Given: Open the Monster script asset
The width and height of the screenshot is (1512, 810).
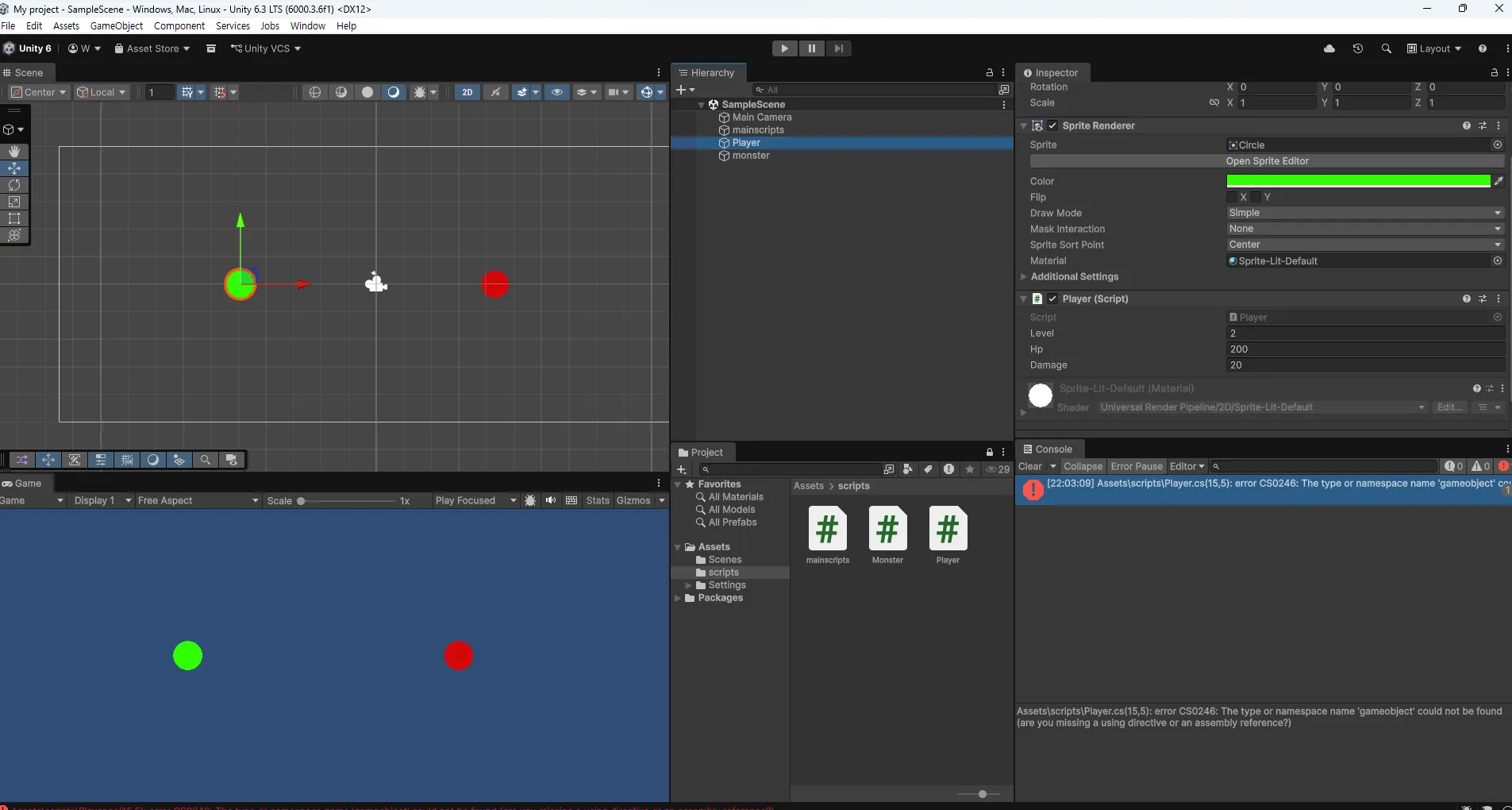Looking at the screenshot, I should point(887,530).
